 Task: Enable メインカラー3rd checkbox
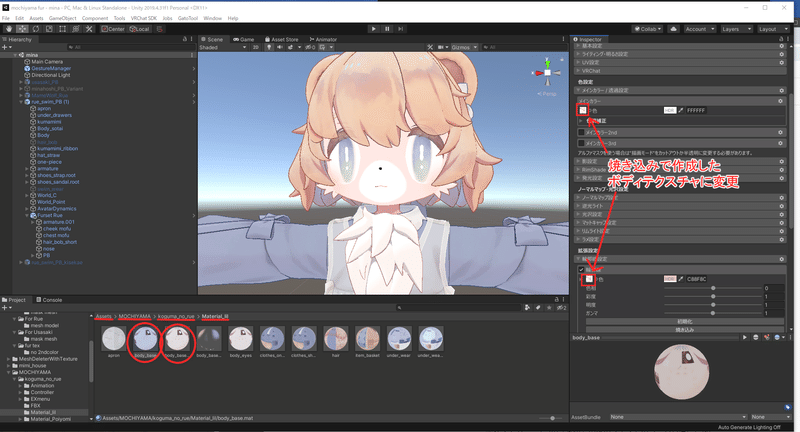(x=581, y=143)
